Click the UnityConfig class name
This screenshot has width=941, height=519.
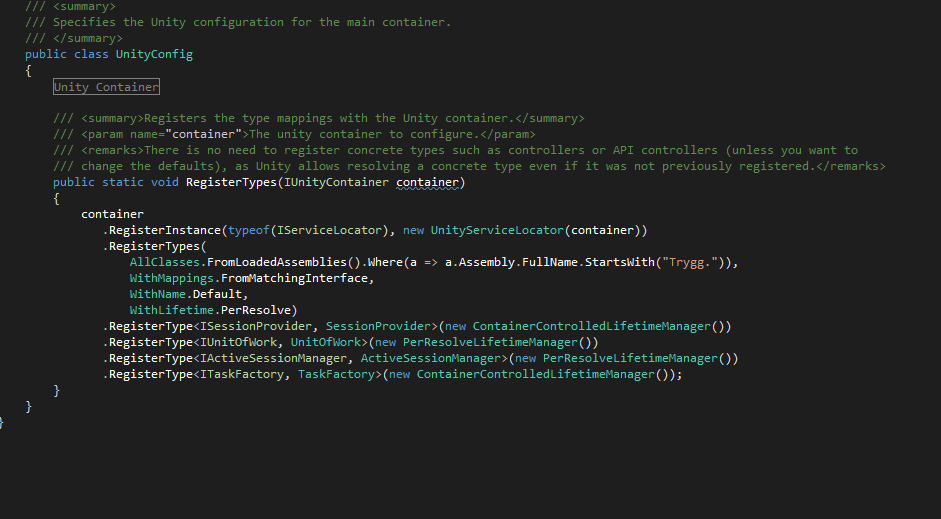[154, 54]
